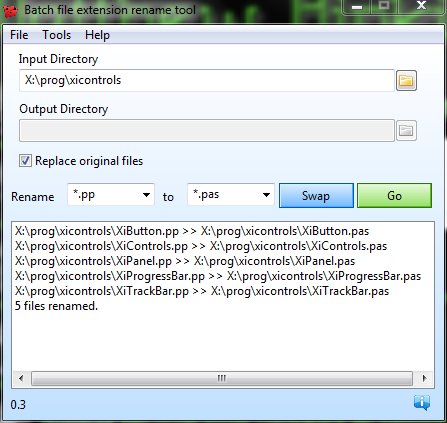Click the 0.3 version label
The height and width of the screenshot is (423, 447).
(x=18, y=404)
